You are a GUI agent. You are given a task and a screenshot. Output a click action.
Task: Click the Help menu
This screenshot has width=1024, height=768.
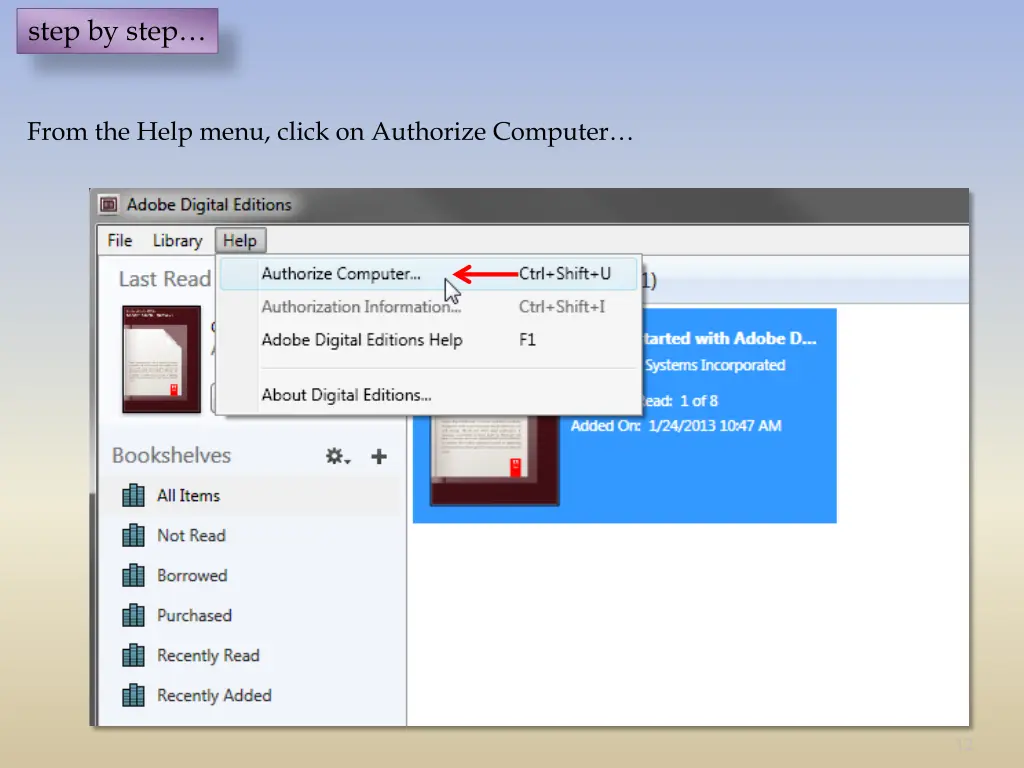[x=240, y=240]
